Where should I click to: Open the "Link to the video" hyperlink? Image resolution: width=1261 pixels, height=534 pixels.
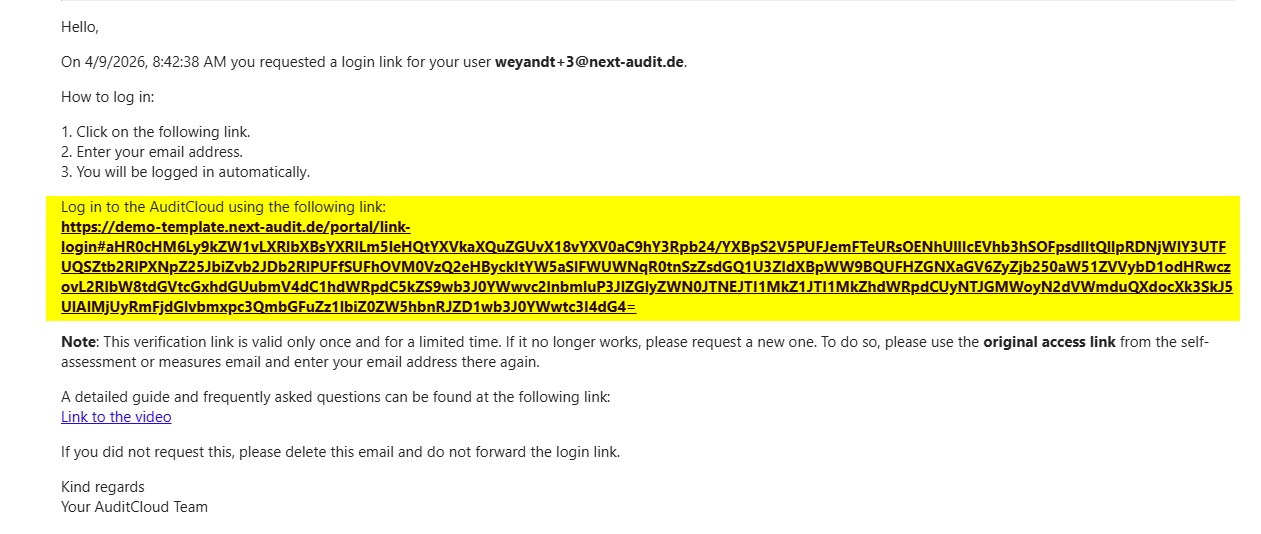(x=116, y=417)
